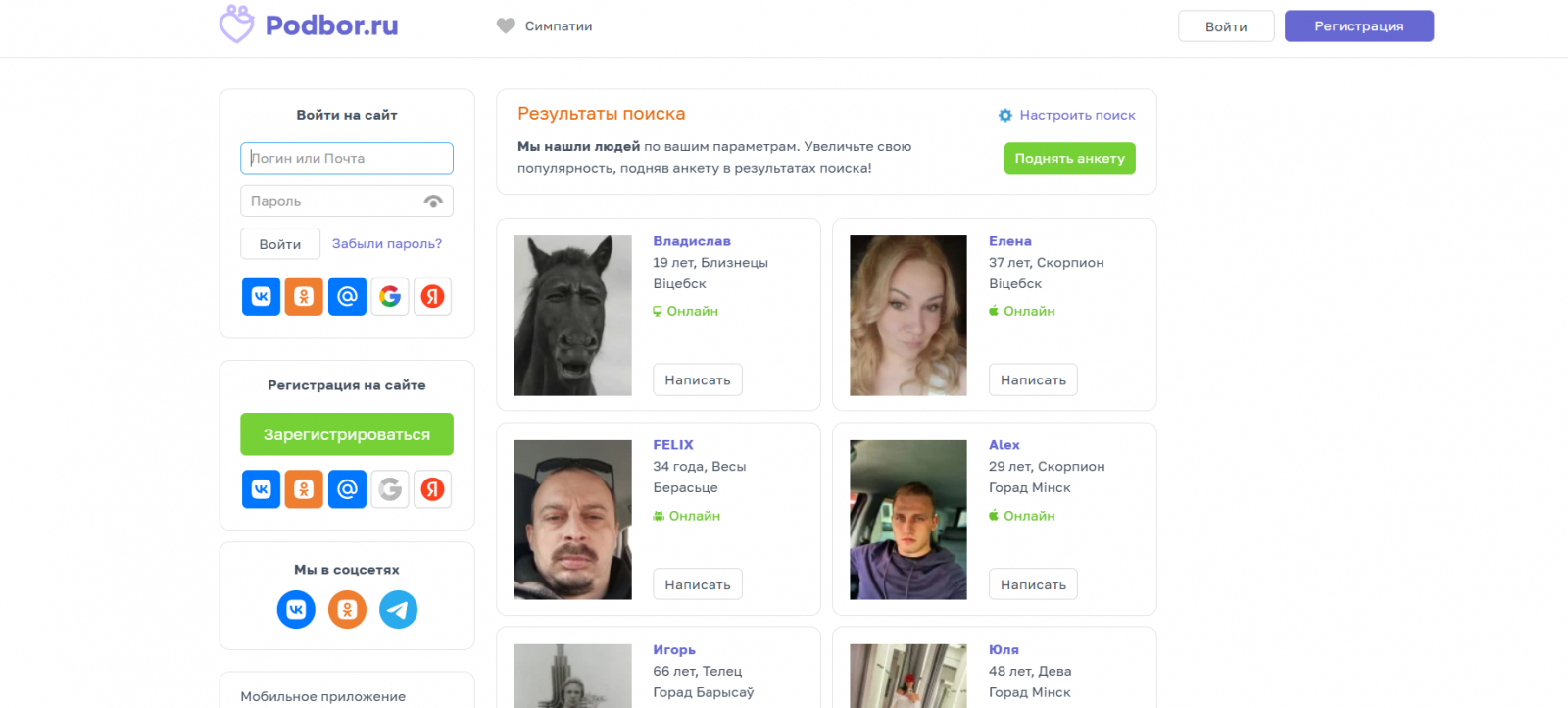Open the Настроить поиск link
The height and width of the screenshot is (708, 1568).
[x=1077, y=115]
